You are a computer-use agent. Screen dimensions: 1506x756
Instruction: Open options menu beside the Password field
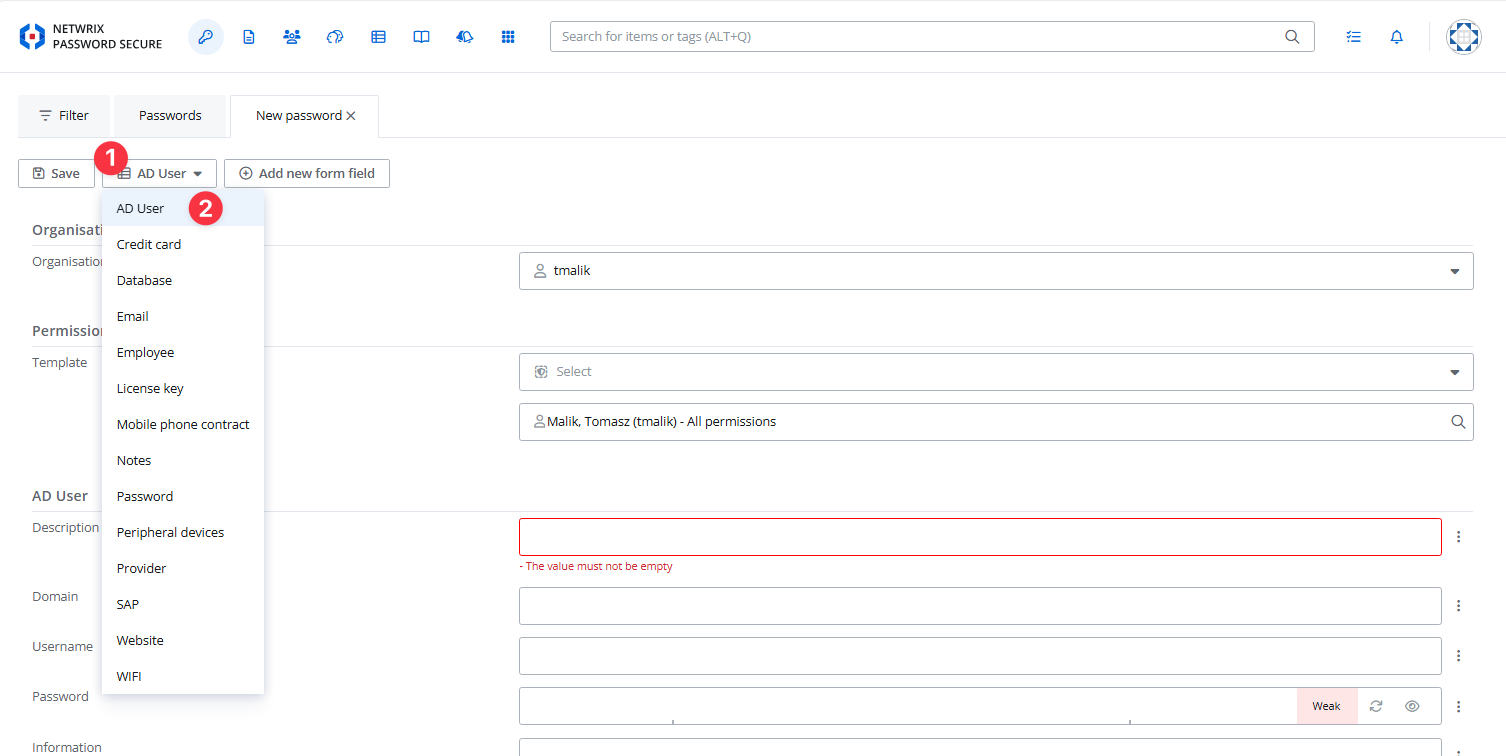(x=1458, y=705)
